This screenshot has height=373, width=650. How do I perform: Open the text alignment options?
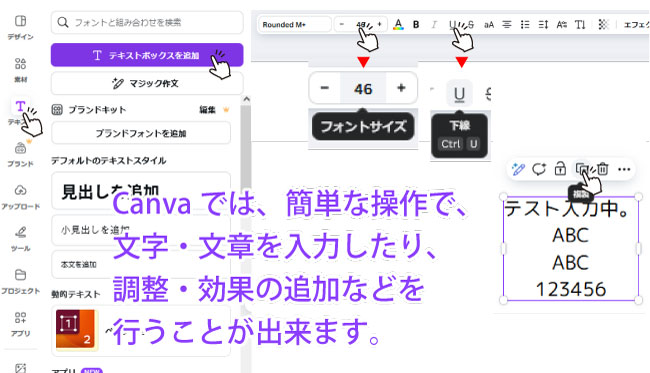(x=507, y=24)
